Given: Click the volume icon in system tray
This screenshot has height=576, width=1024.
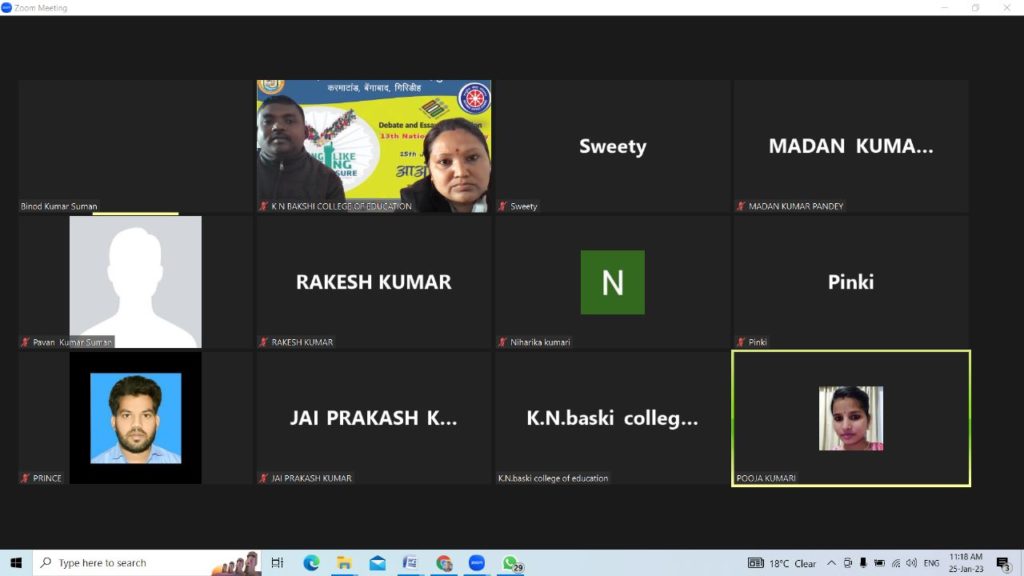Looking at the screenshot, I should [x=911, y=563].
